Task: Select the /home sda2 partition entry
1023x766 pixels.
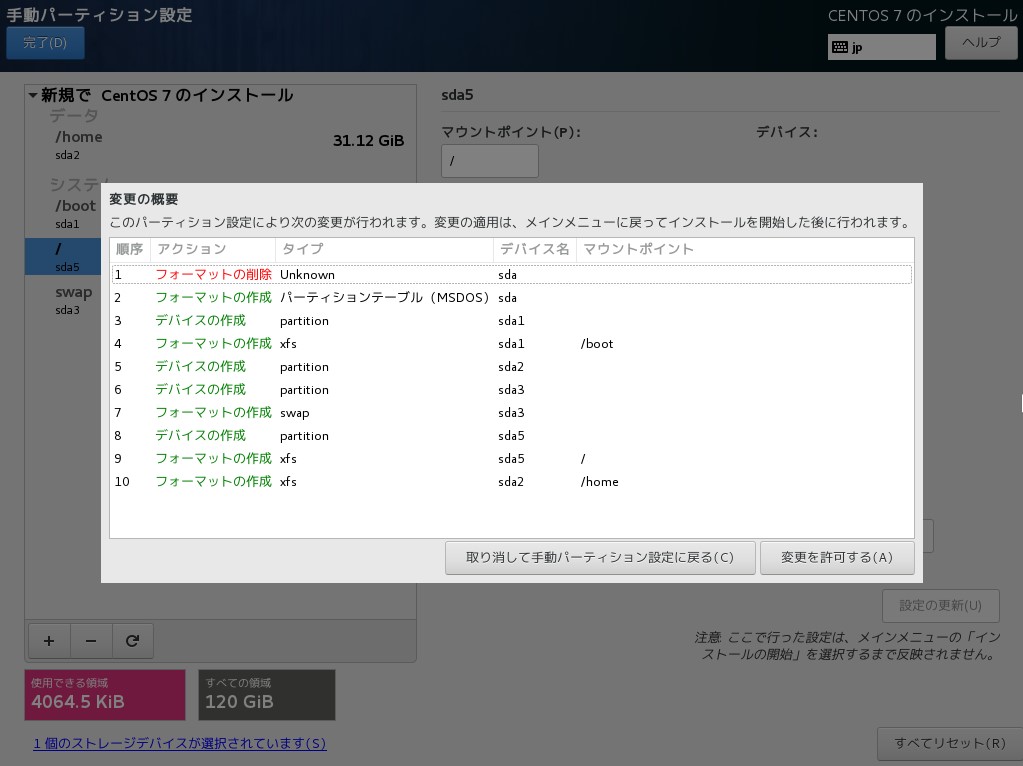Action: click(78, 145)
